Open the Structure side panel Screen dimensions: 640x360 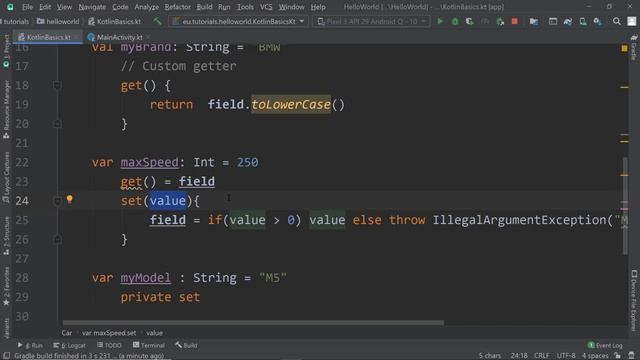pos(6,236)
